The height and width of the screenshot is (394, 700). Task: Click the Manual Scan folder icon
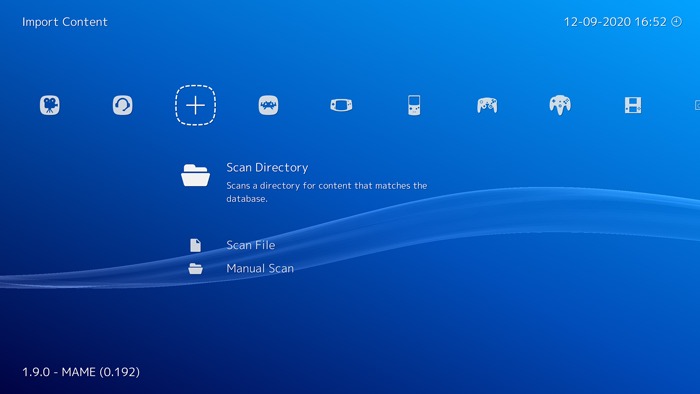tap(196, 269)
